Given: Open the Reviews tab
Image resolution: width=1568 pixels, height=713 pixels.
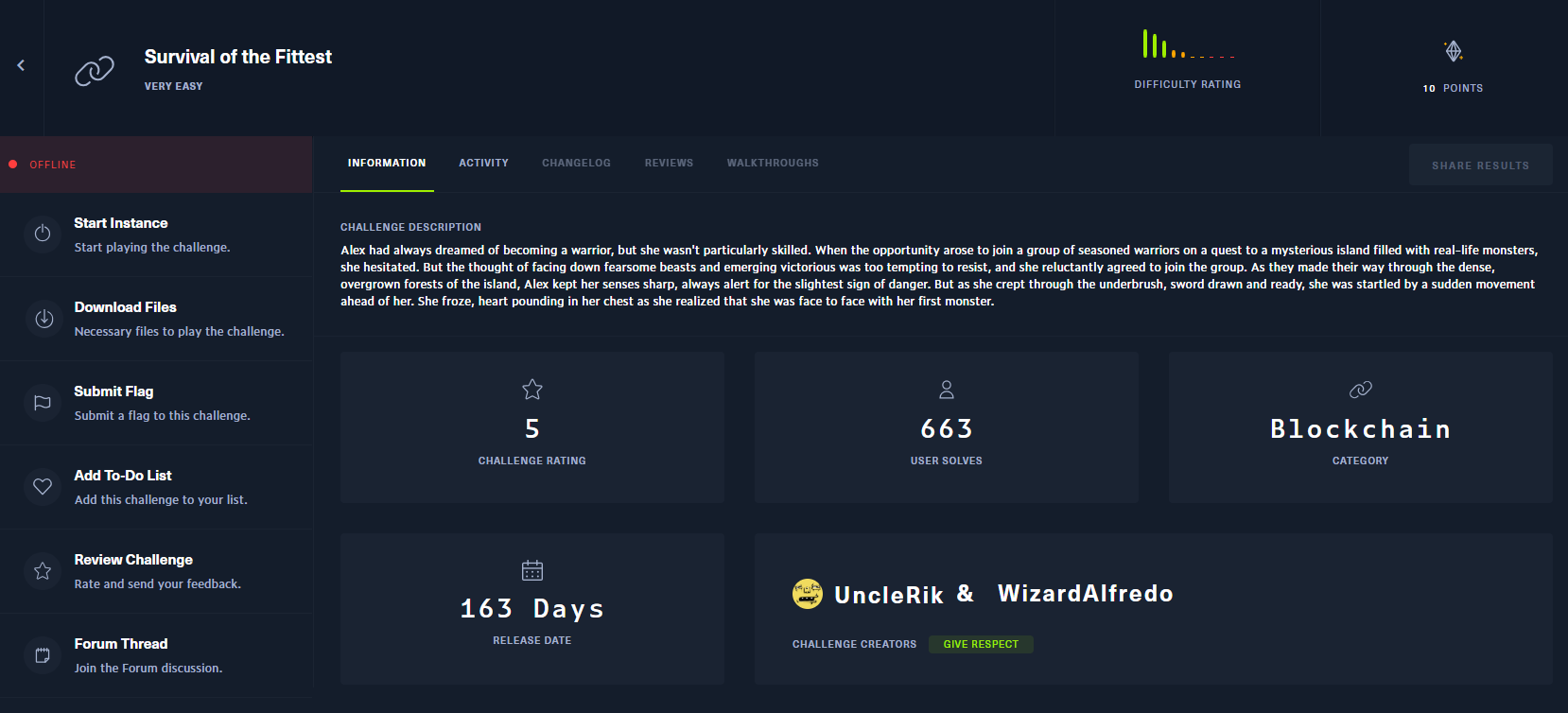Looking at the screenshot, I should pyautogui.click(x=669, y=164).
